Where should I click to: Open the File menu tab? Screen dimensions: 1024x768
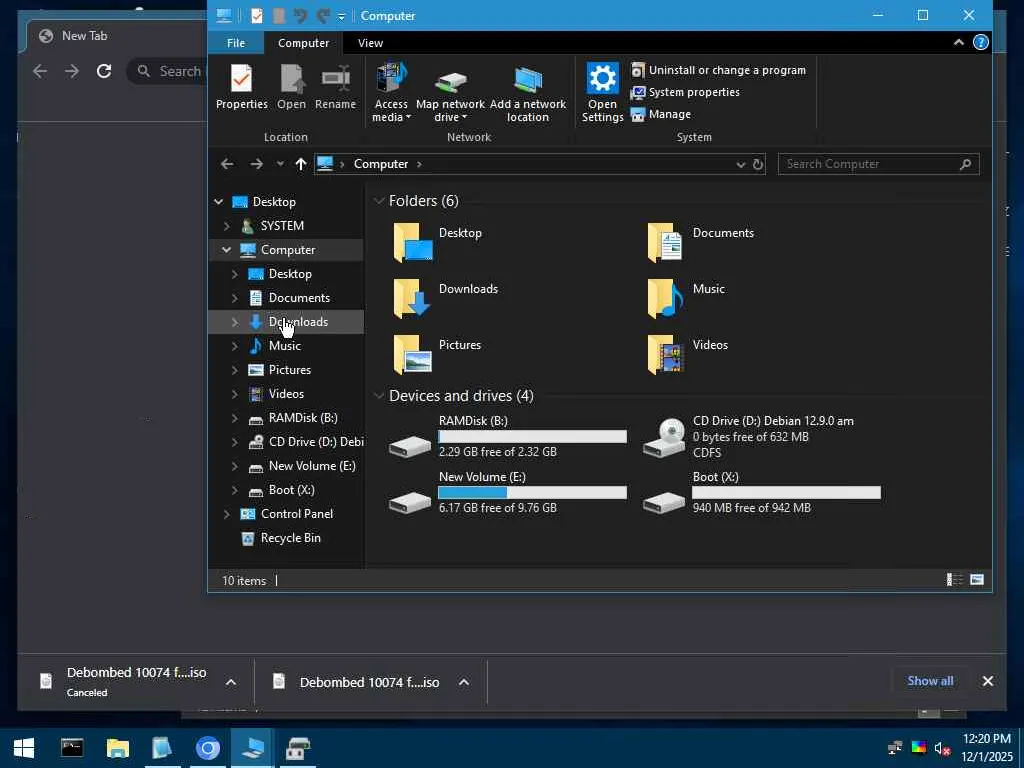click(236, 43)
